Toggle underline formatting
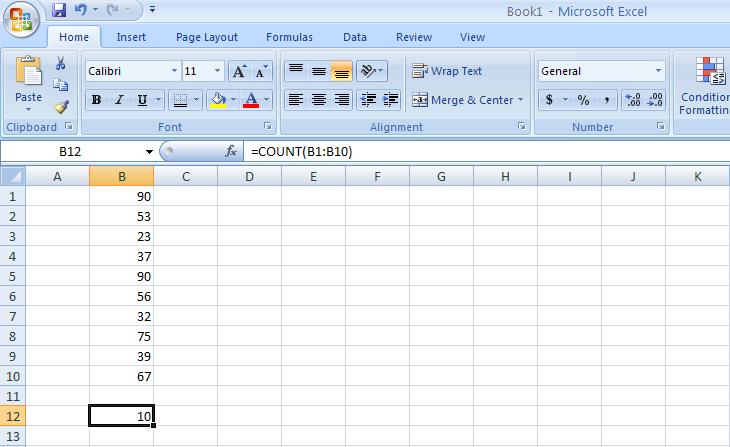This screenshot has width=730, height=447. (x=142, y=100)
